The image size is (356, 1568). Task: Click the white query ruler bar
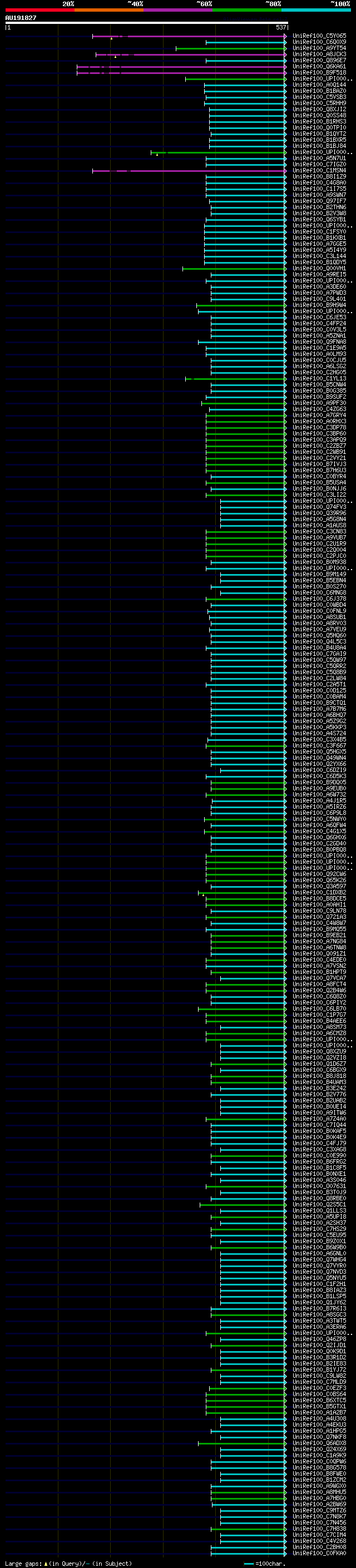click(146, 22)
